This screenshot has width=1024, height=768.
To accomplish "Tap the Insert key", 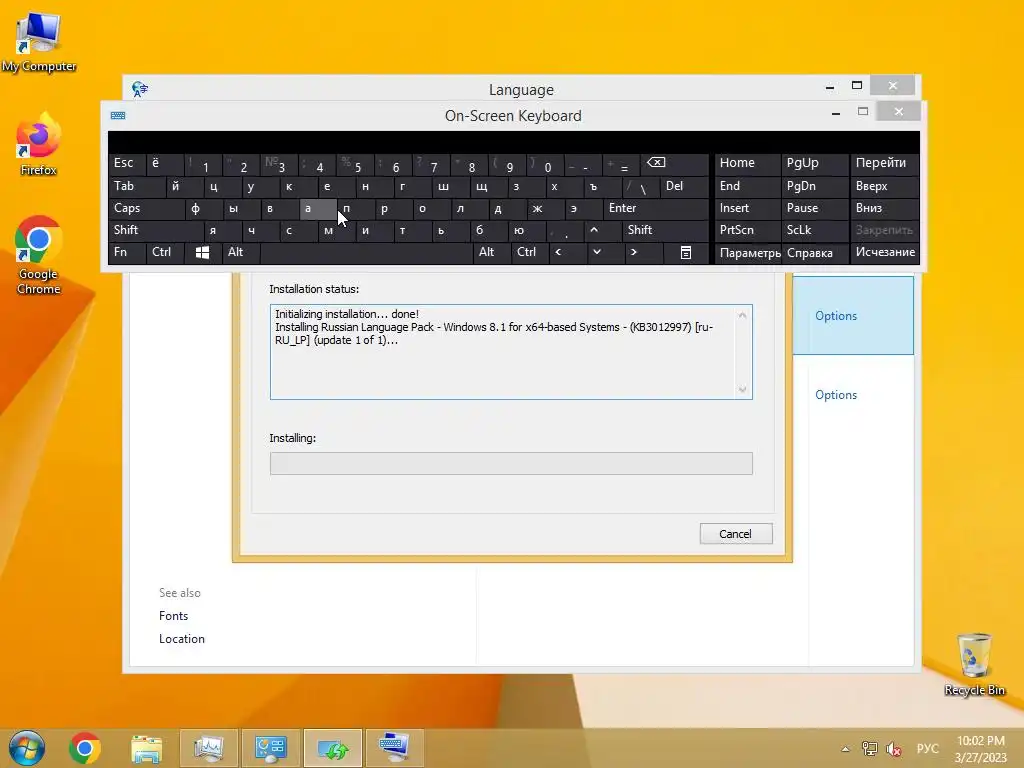I will pyautogui.click(x=748, y=208).
